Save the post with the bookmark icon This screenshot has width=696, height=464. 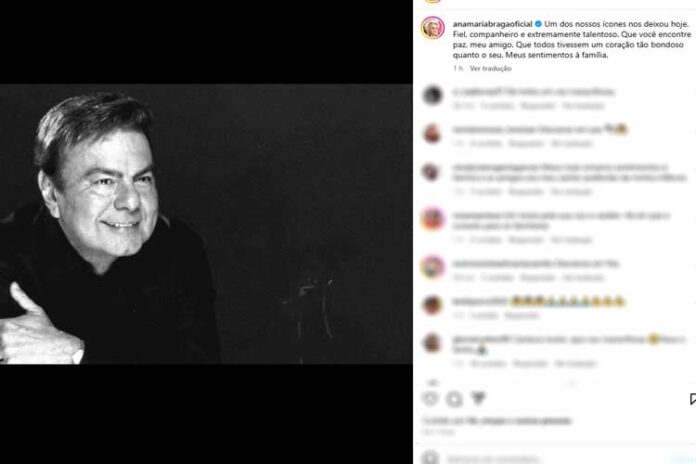point(692,398)
